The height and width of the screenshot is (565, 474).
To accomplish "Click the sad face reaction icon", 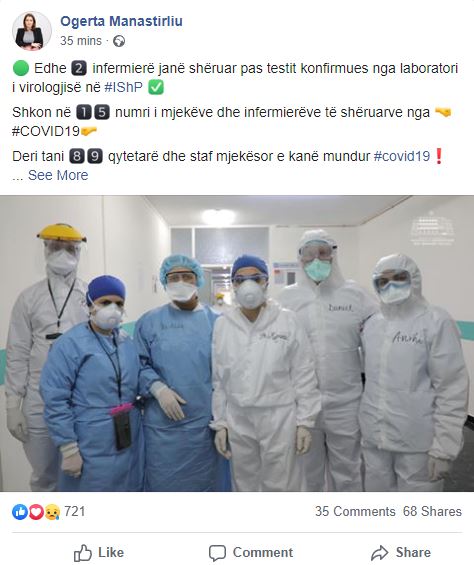I will [52, 512].
